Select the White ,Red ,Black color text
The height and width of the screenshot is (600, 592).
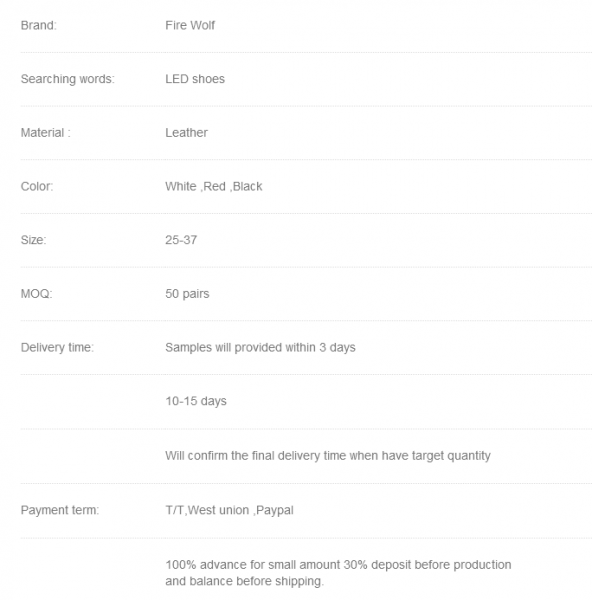tap(214, 186)
